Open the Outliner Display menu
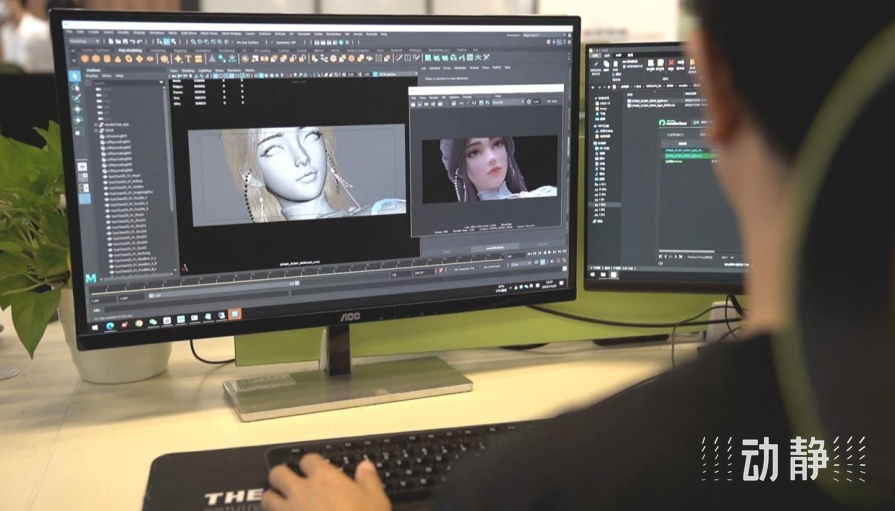Viewport: 895px width, 511px height. point(91,75)
